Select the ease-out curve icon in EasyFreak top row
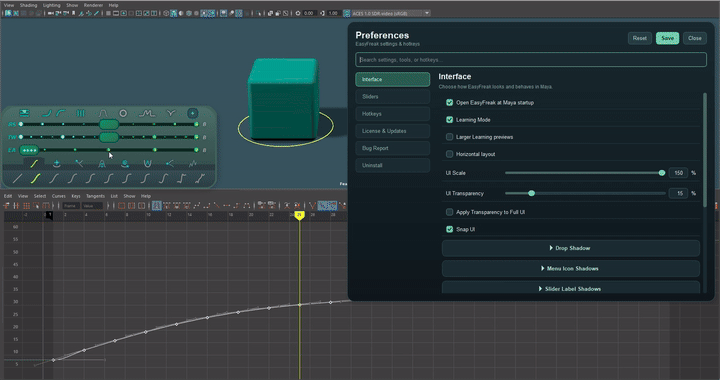Screen dimensions: 720x380 (61, 113)
